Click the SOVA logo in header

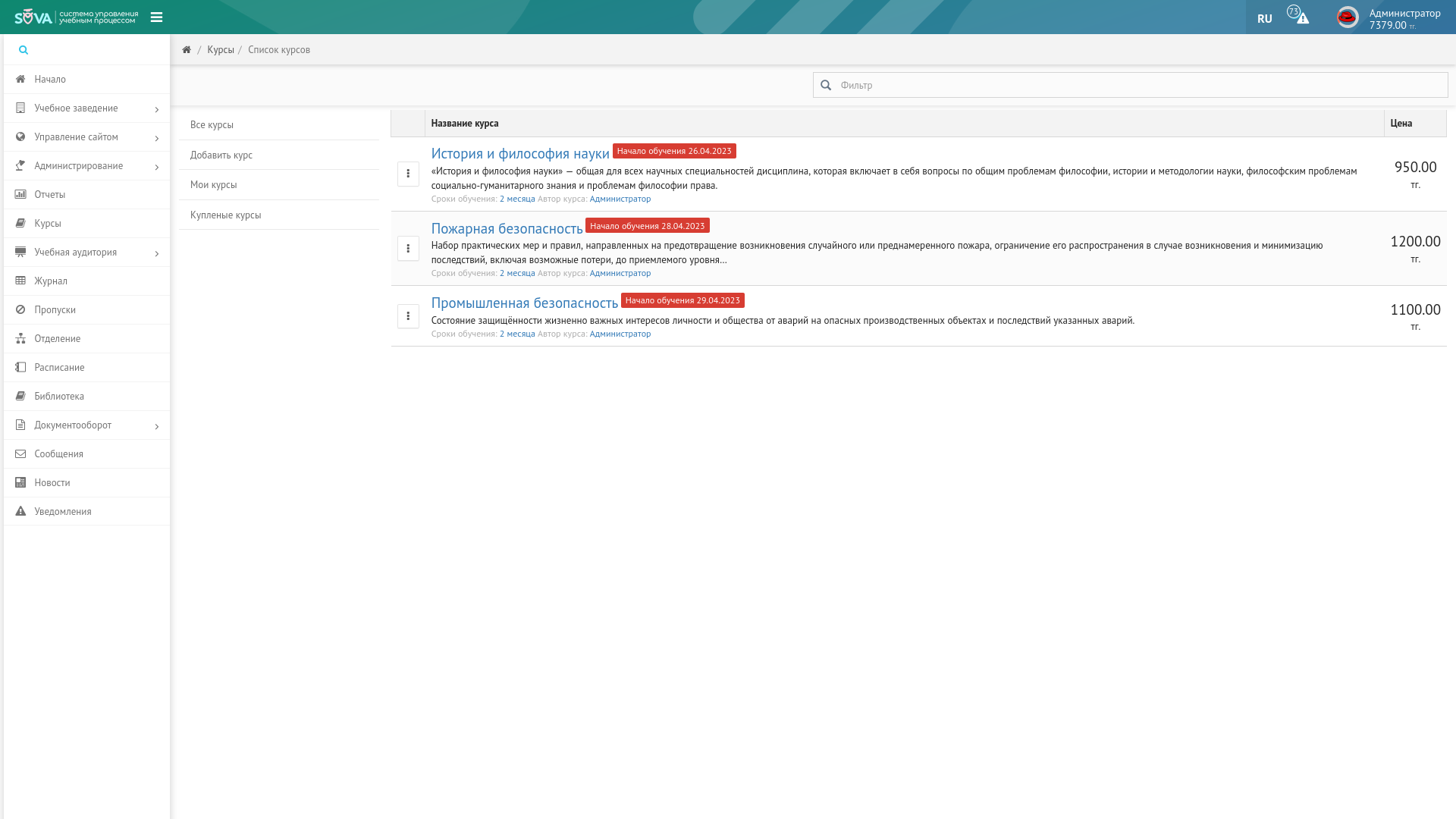(x=76, y=17)
